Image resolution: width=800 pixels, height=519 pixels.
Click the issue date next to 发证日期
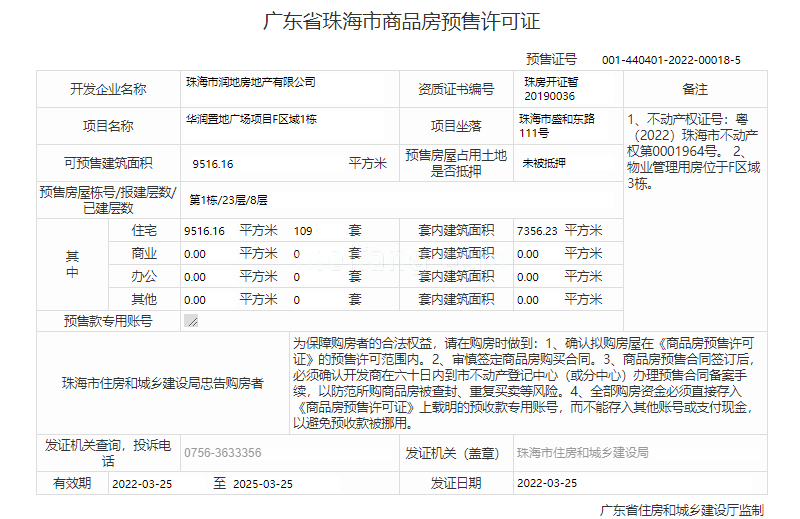pos(546,483)
